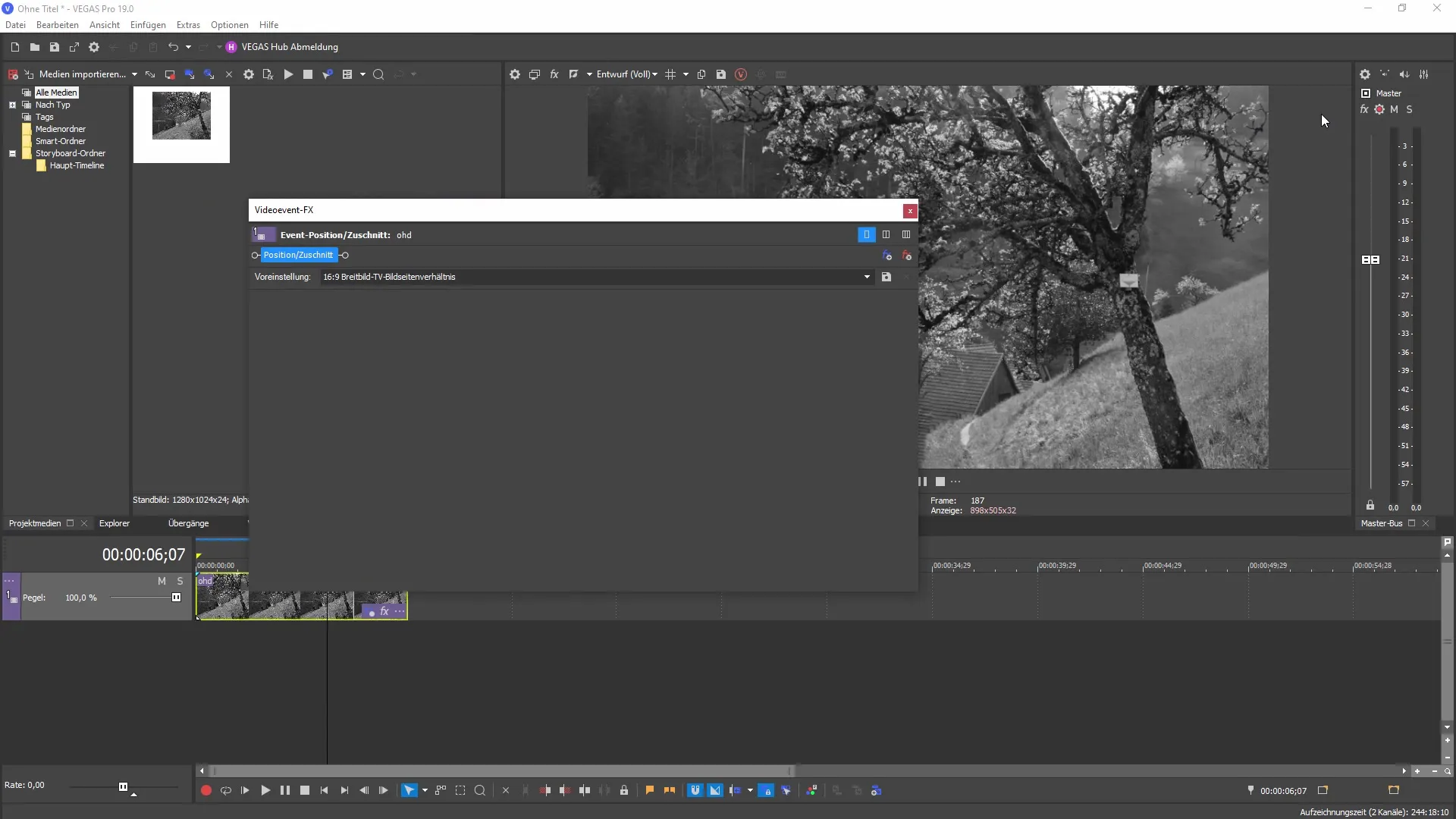
Task: Open media FX icon in Project Media toolbar
Action: (x=268, y=74)
